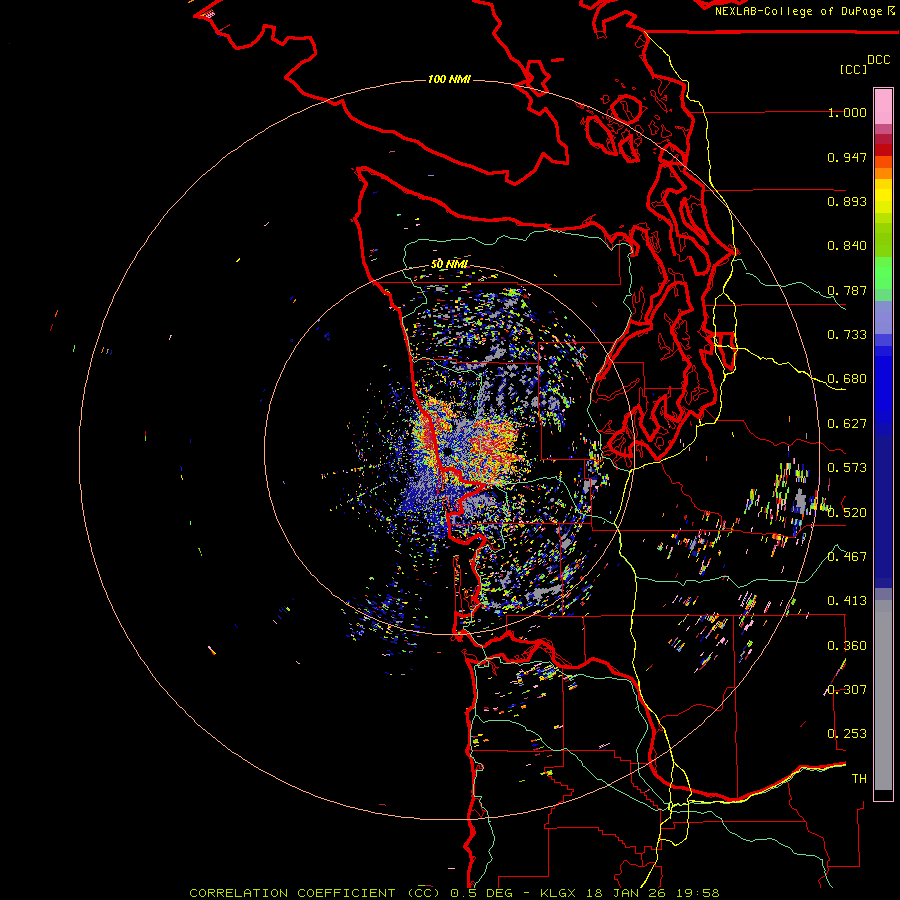Click the pink band atop the color scale
The width and height of the screenshot is (900, 900).
883,106
